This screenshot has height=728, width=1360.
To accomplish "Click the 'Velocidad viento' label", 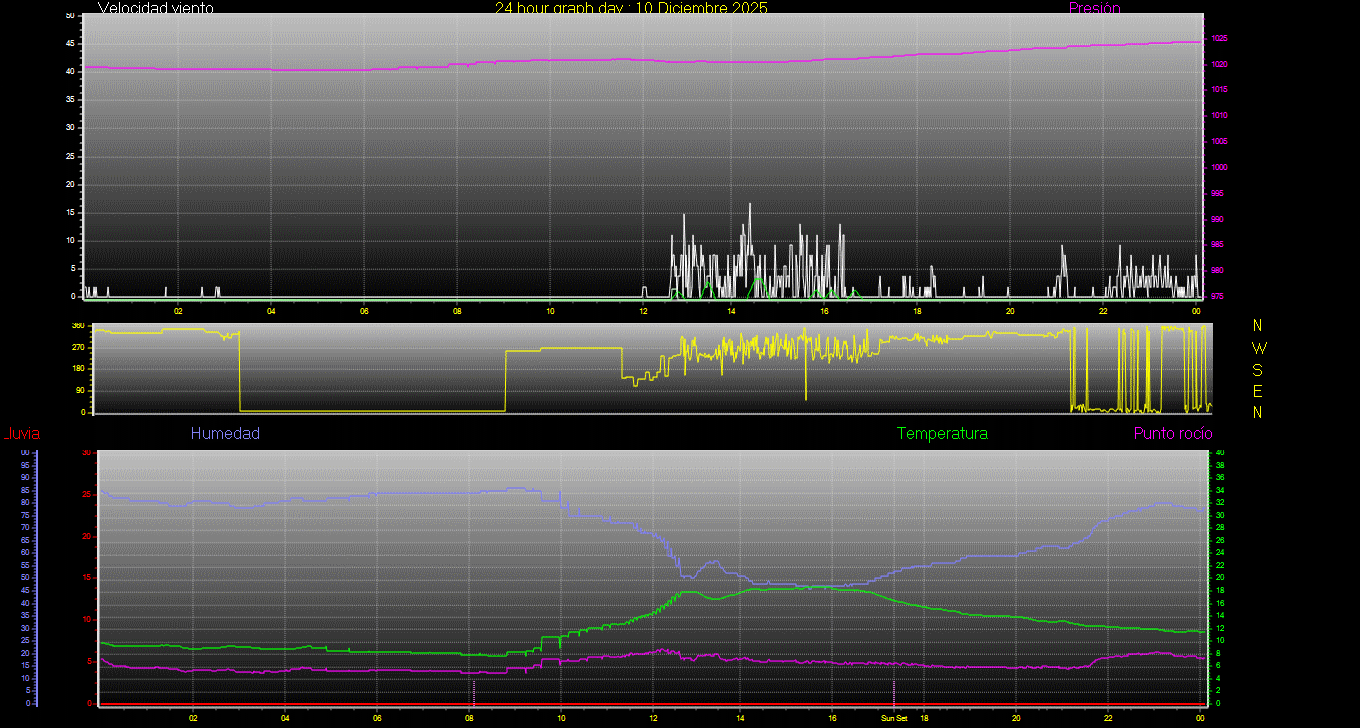I will 155,8.
